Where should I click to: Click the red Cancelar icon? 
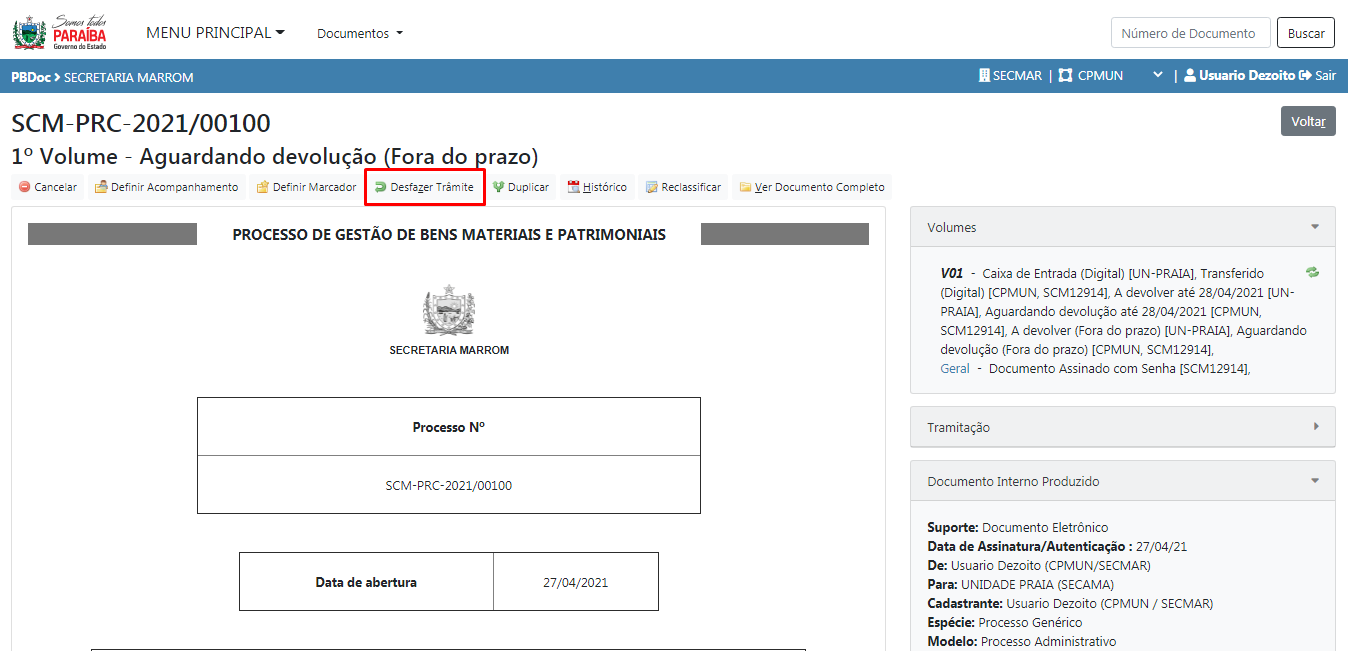(24, 187)
